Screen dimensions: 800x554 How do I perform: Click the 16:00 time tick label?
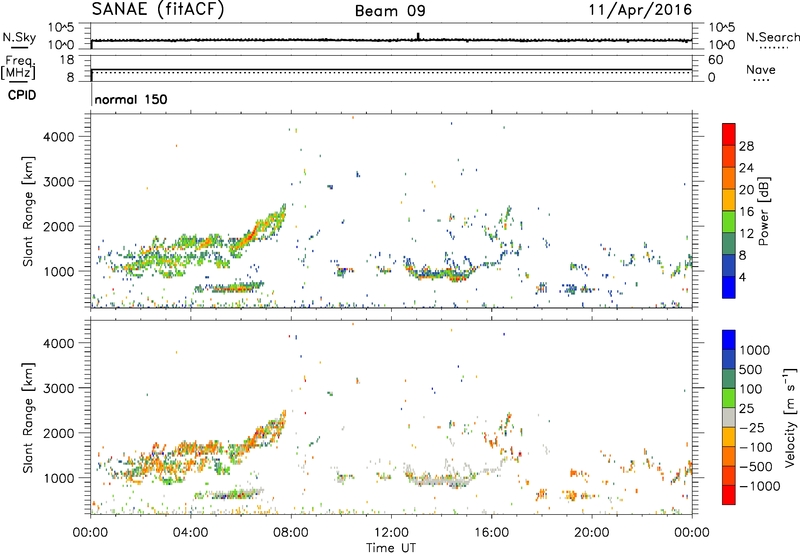(491, 533)
